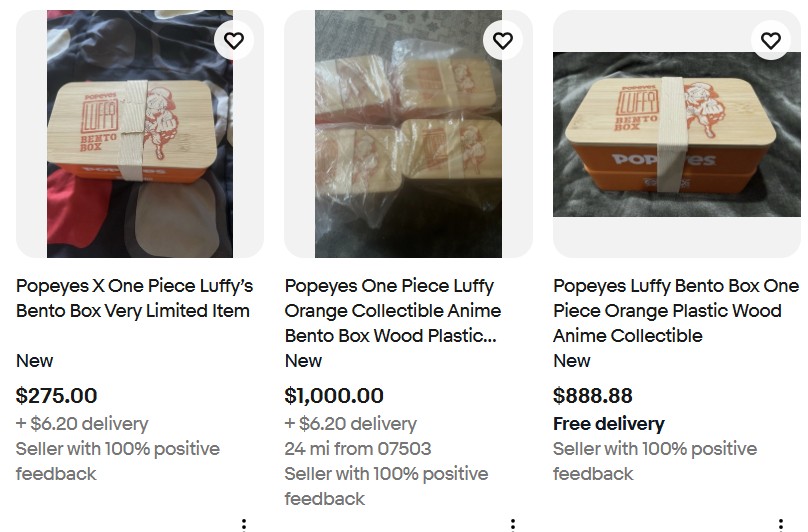Viewport: 808px width, 532px height.
Task: Add $275.00 Luffy Bento Box to watchlist
Action: coord(234,40)
